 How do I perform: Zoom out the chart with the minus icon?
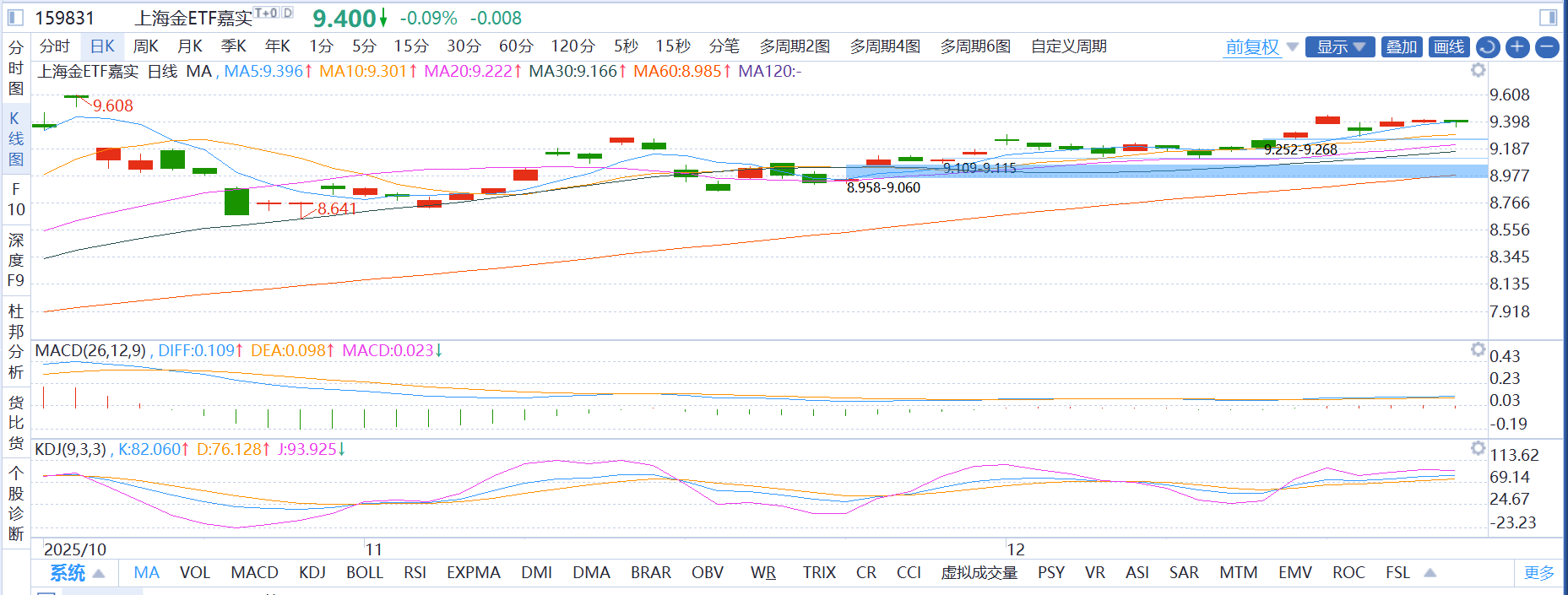[1547, 47]
